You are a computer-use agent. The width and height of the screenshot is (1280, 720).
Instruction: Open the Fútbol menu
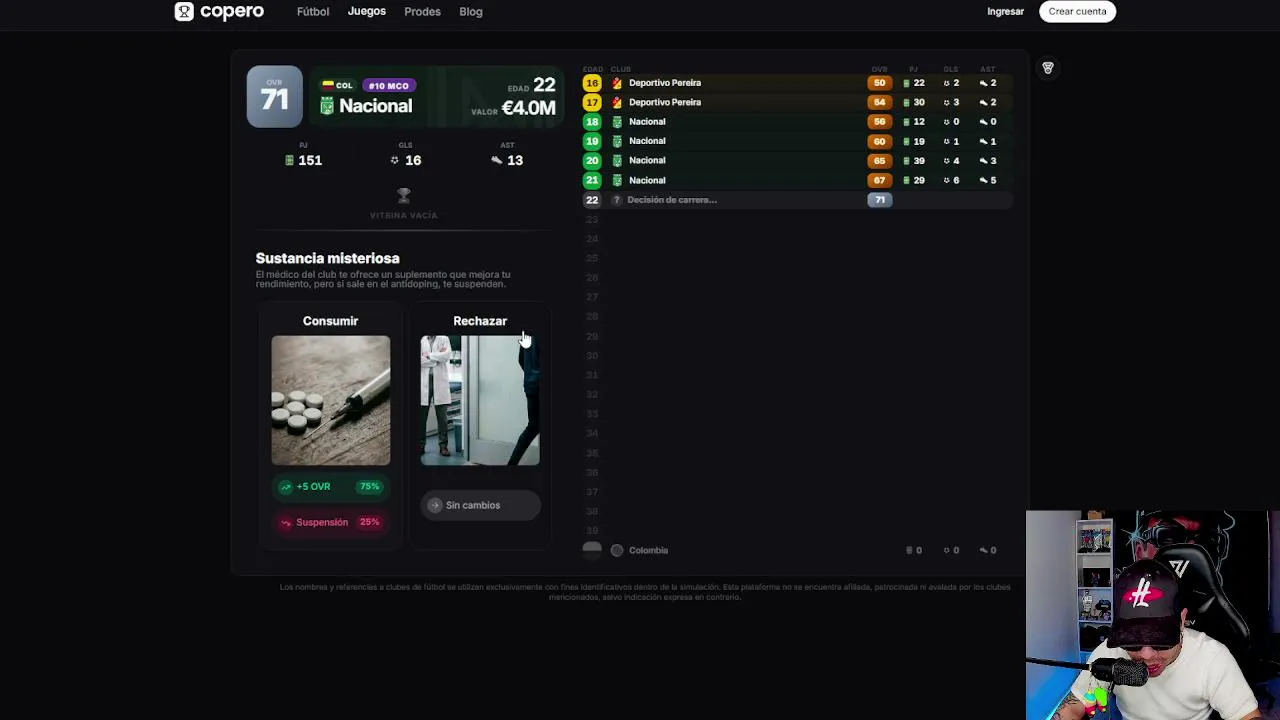[313, 12]
